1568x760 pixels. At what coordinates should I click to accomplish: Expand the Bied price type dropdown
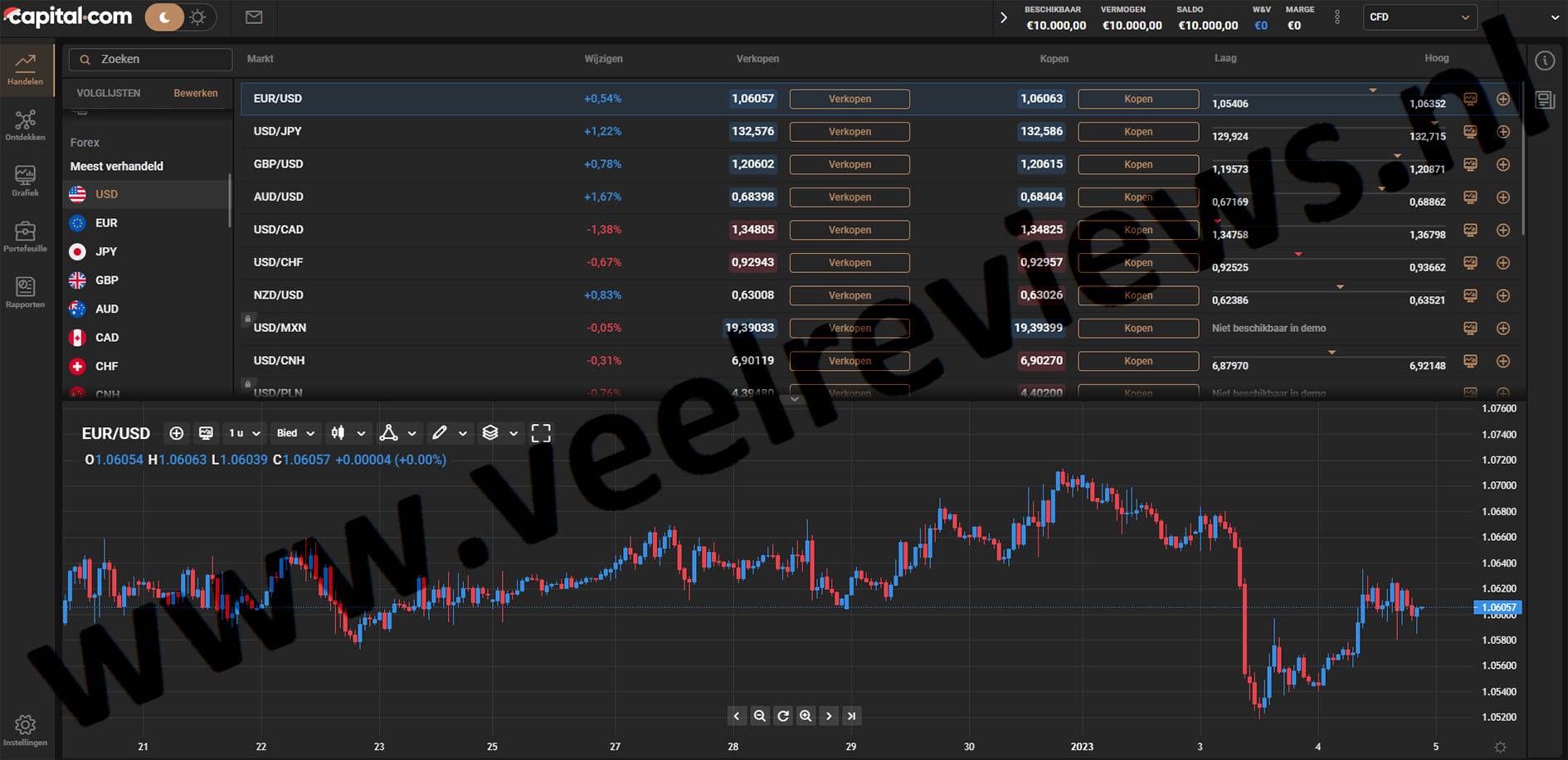[x=295, y=433]
